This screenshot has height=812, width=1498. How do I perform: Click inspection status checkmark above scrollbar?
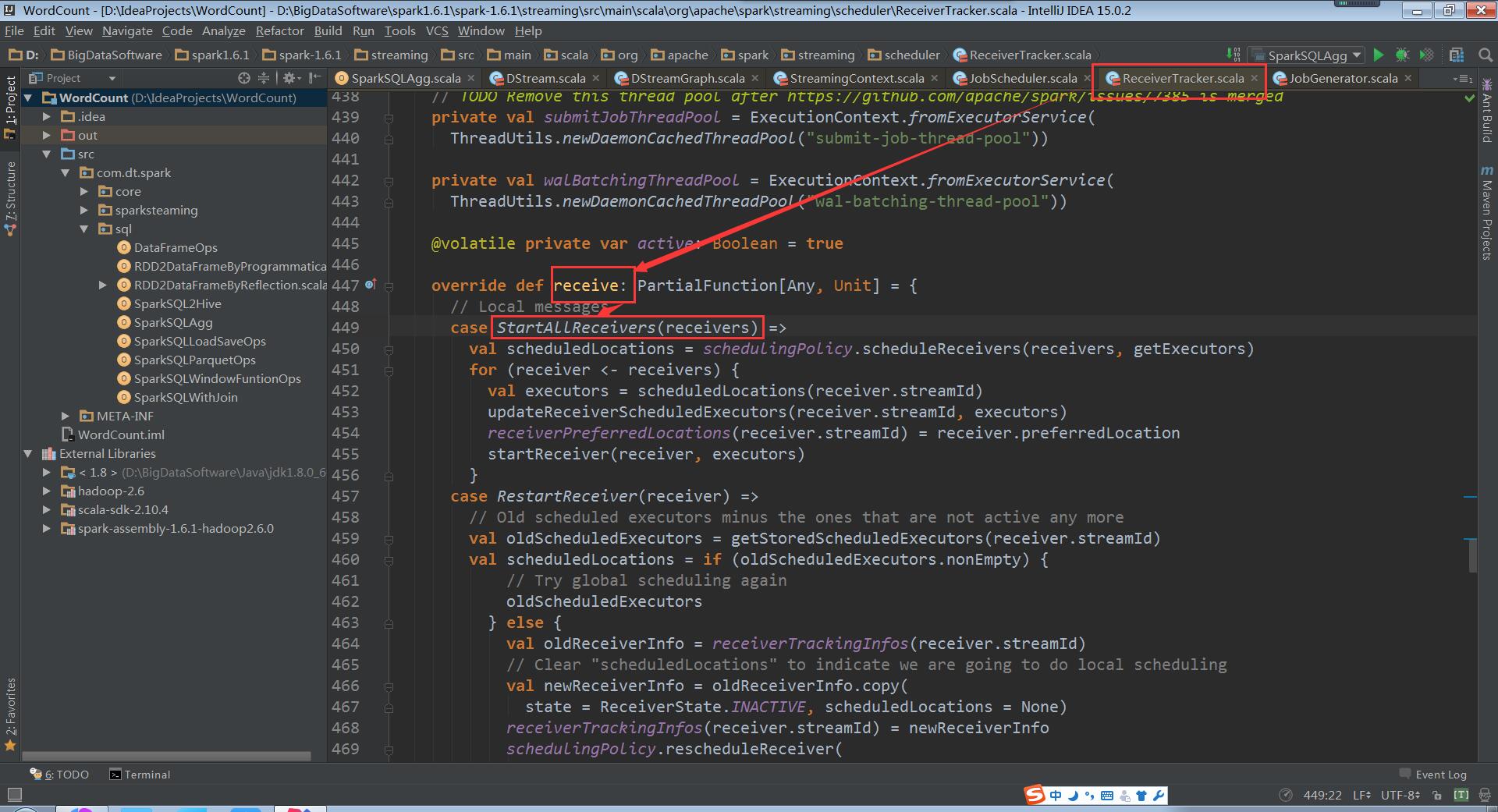tap(1469, 98)
